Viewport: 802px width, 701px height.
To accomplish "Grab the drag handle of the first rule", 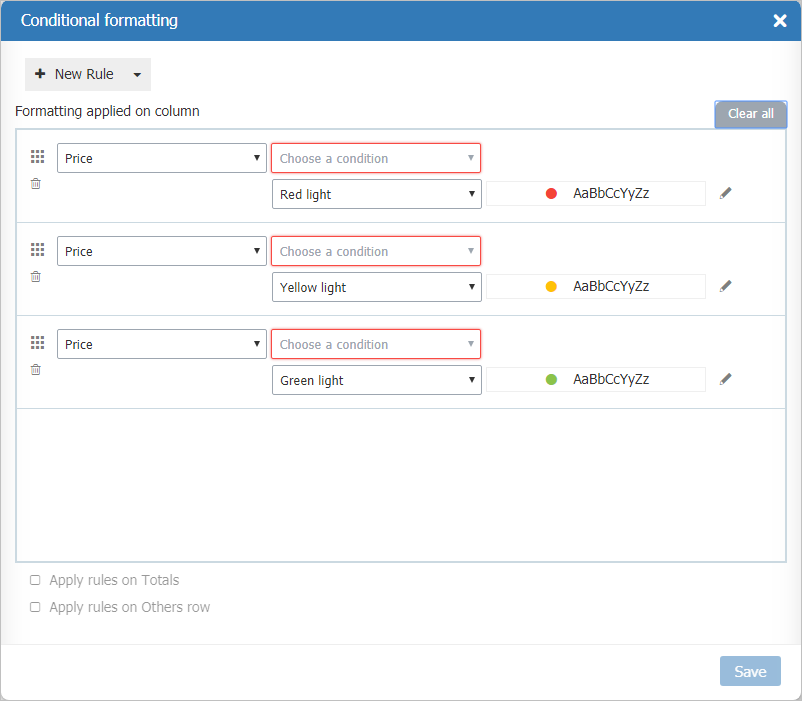I will pyautogui.click(x=37, y=156).
